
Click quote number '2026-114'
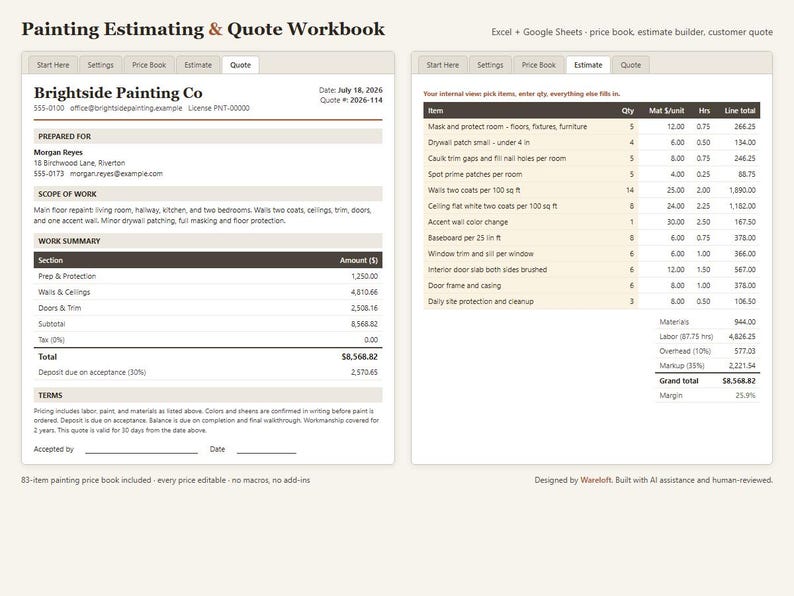pyautogui.click(x=366, y=100)
